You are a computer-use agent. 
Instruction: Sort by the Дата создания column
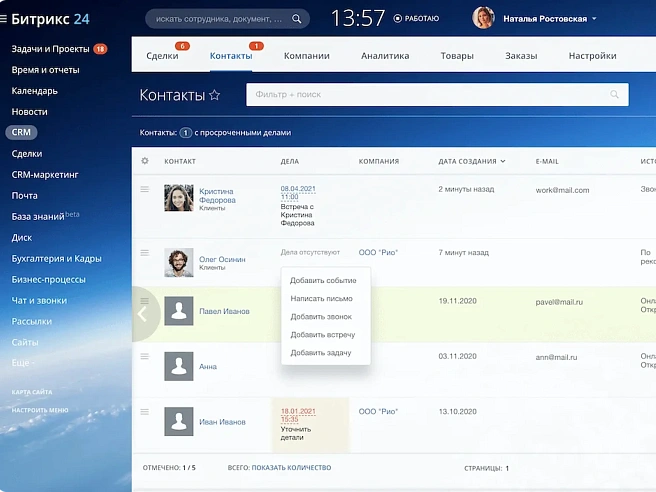(x=470, y=161)
